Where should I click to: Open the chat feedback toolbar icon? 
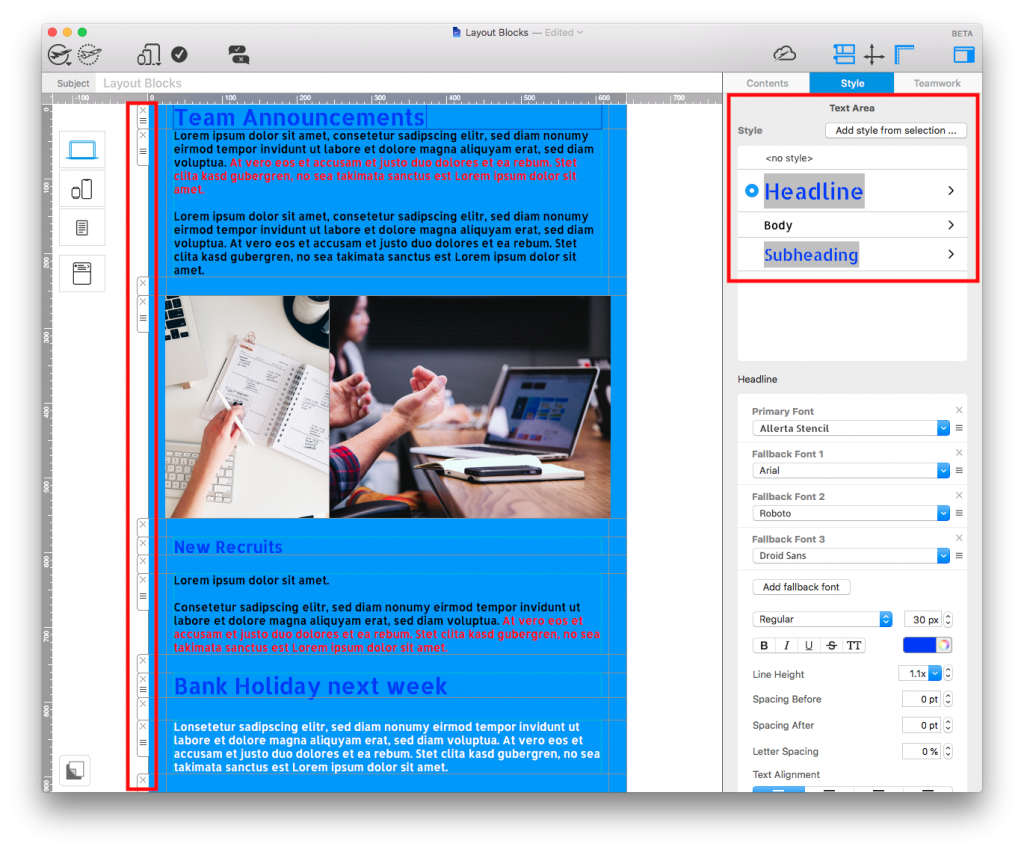pyautogui.click(x=239, y=55)
